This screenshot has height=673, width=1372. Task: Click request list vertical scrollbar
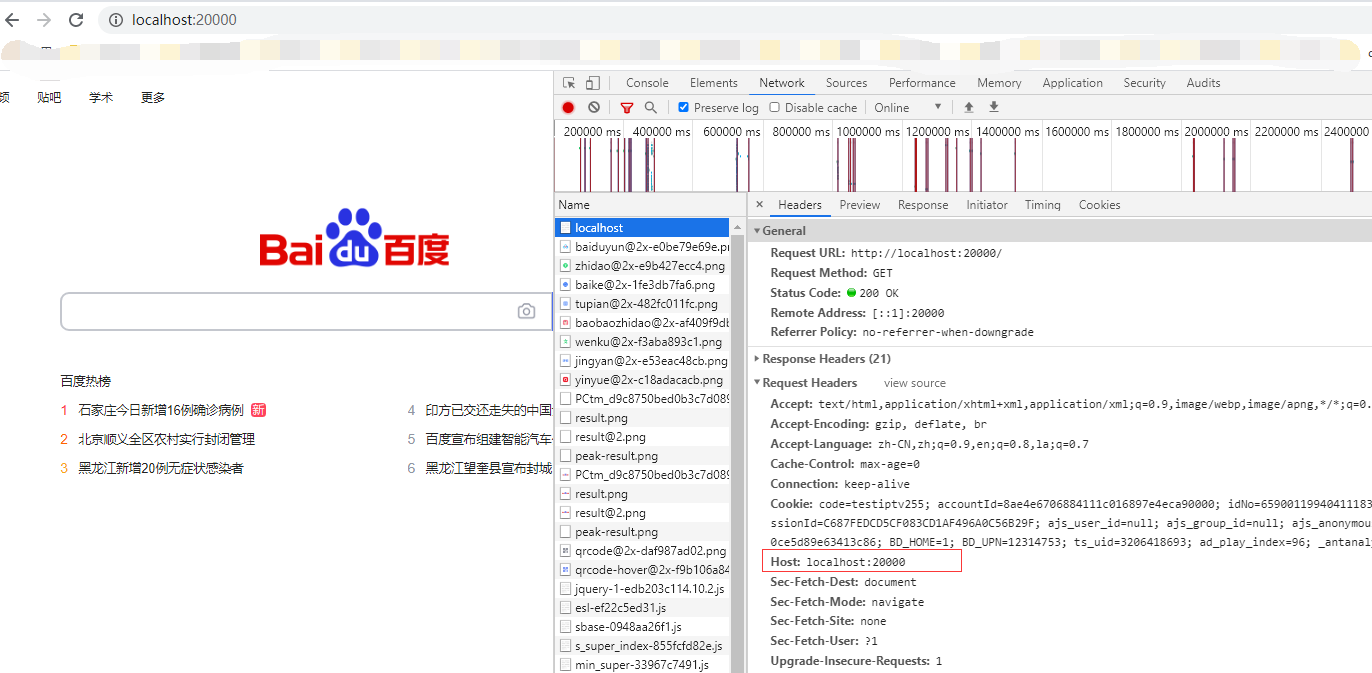tap(738, 445)
